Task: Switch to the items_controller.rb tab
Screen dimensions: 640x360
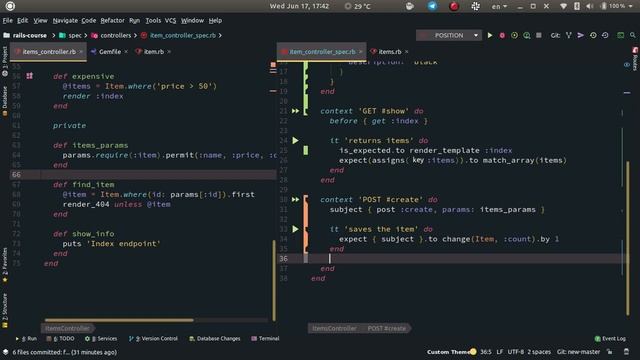Action: coord(49,52)
